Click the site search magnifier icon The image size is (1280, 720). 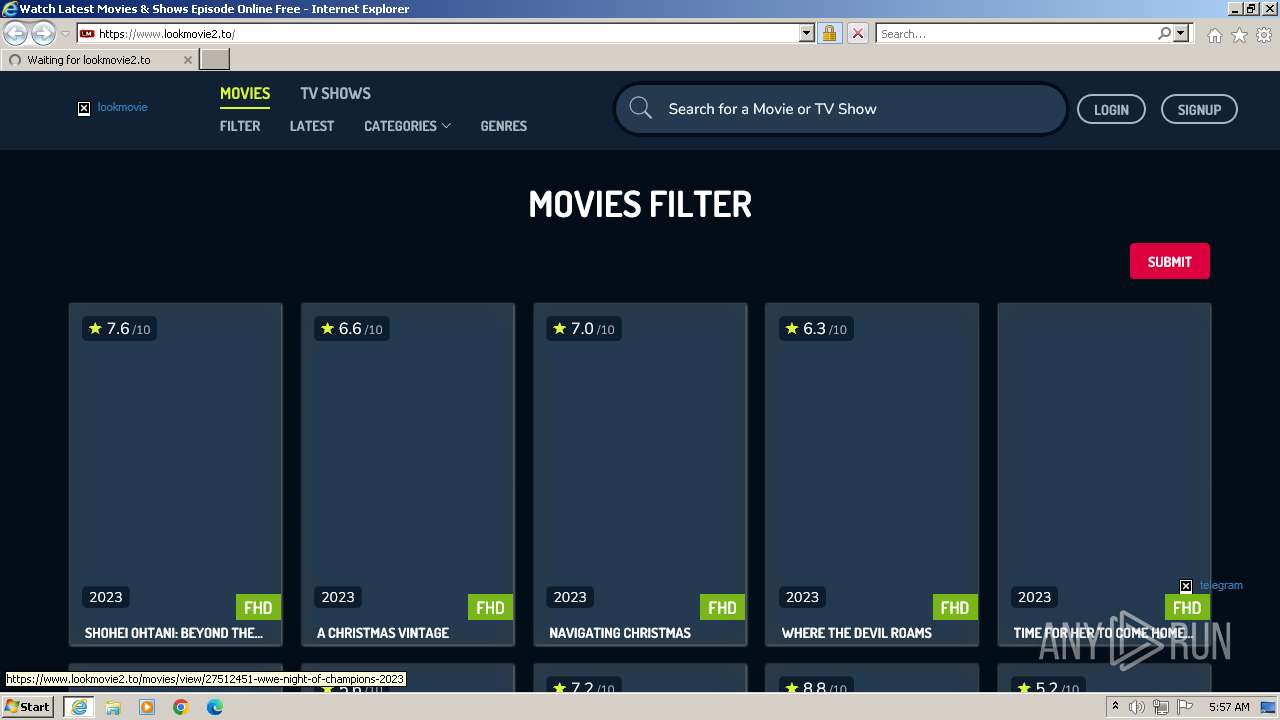tap(641, 109)
